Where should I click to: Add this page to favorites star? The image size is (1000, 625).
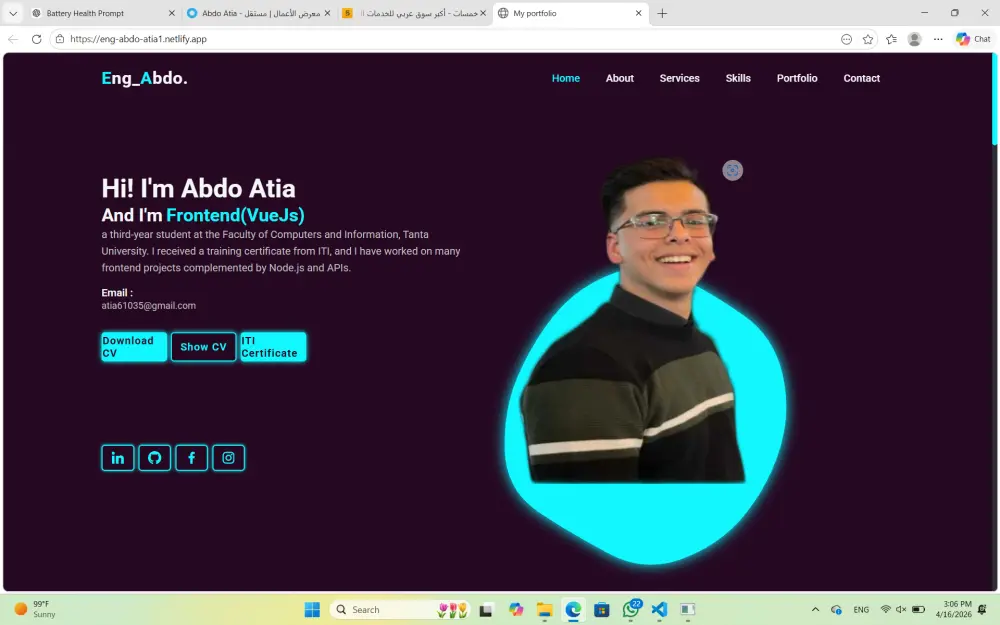point(868,39)
